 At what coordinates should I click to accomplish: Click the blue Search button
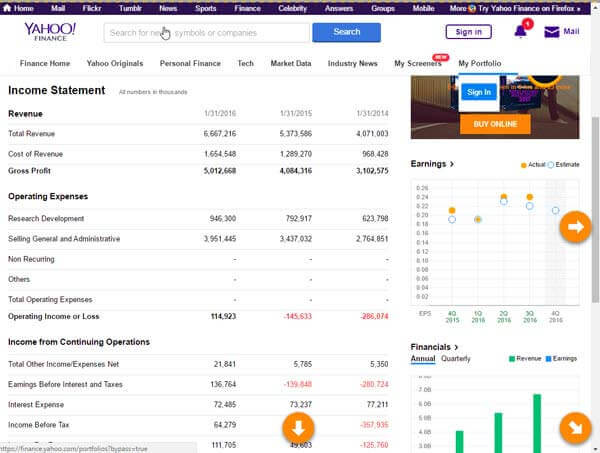click(x=346, y=32)
